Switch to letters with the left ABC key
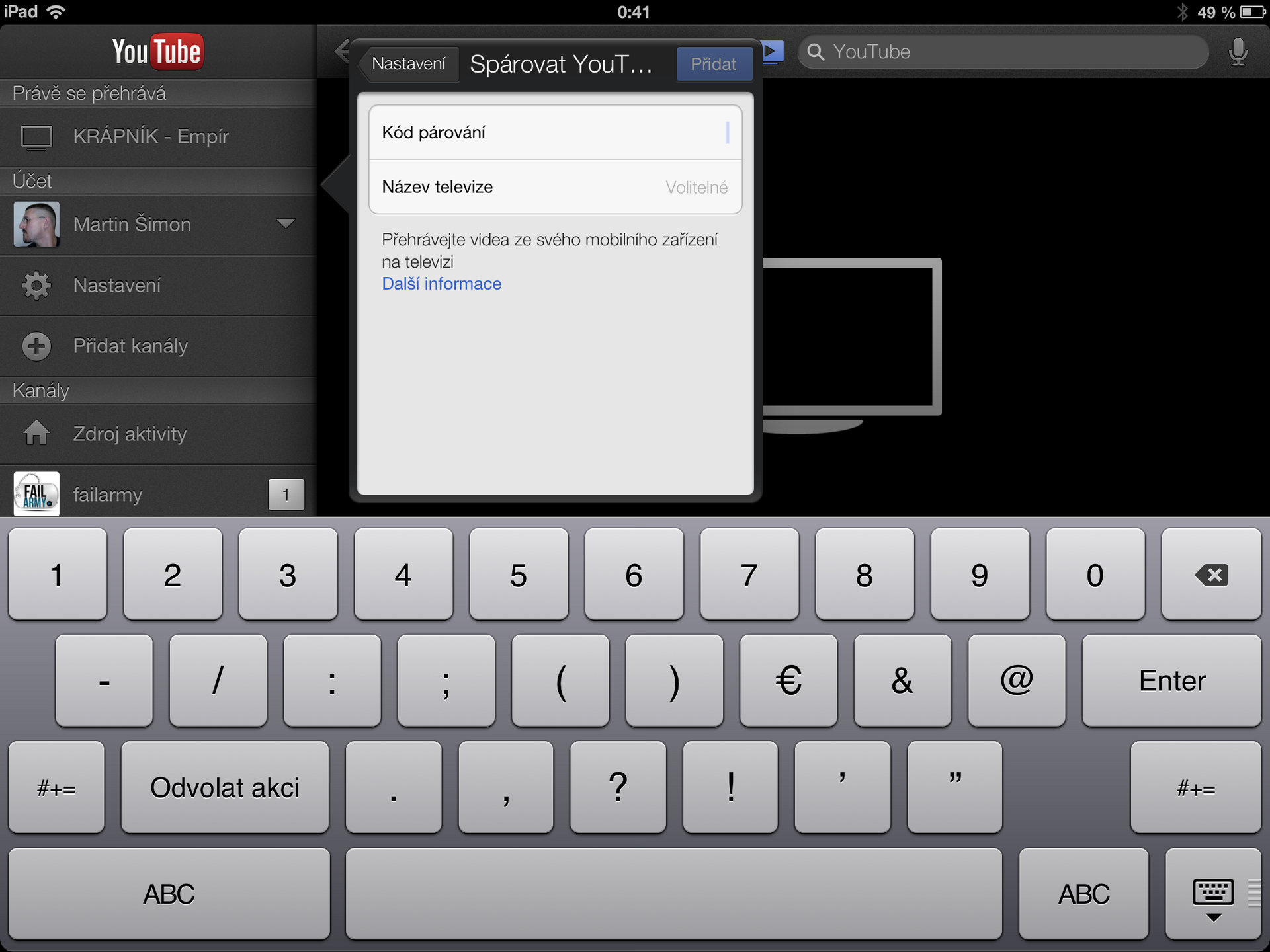The image size is (1270, 952). 169,894
